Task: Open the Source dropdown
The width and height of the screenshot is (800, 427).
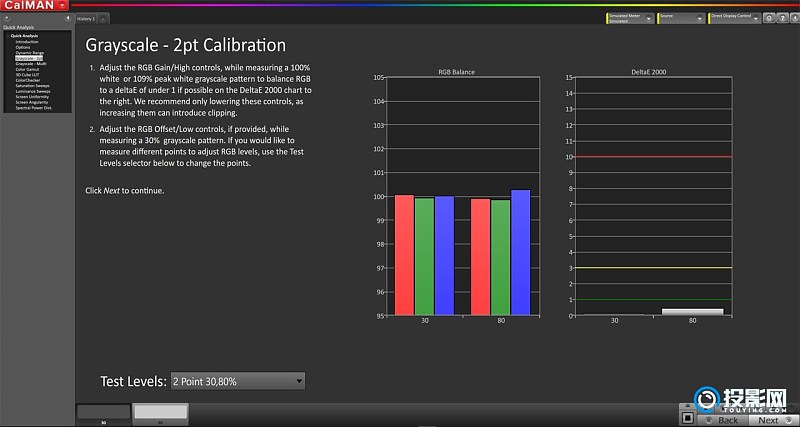Action: [x=681, y=18]
